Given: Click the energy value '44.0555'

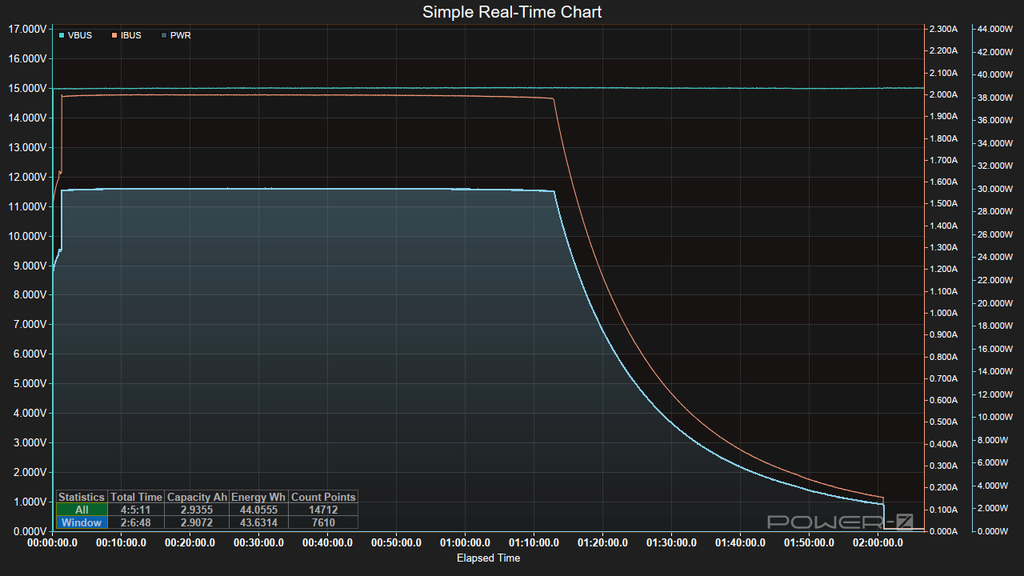Looking at the screenshot, I should click(x=259, y=510).
